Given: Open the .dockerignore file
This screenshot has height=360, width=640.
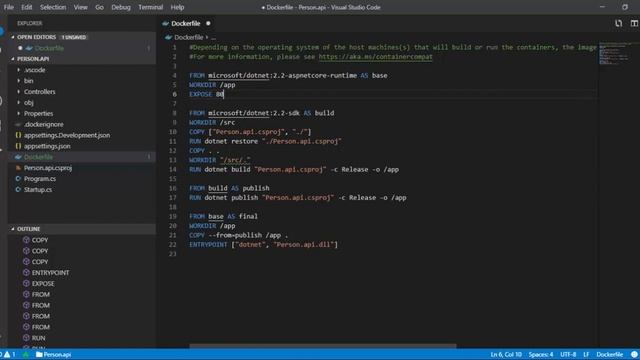Looking at the screenshot, I should pos(43,124).
